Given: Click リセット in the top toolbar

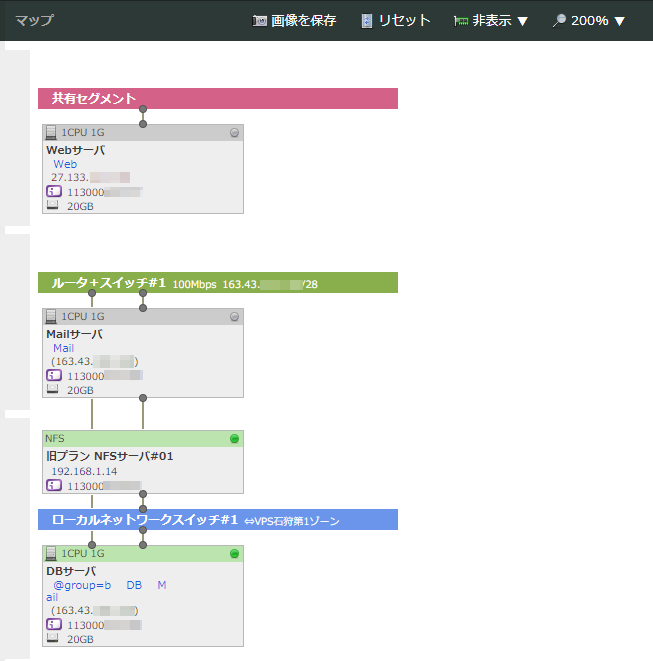Looking at the screenshot, I should point(404,21).
